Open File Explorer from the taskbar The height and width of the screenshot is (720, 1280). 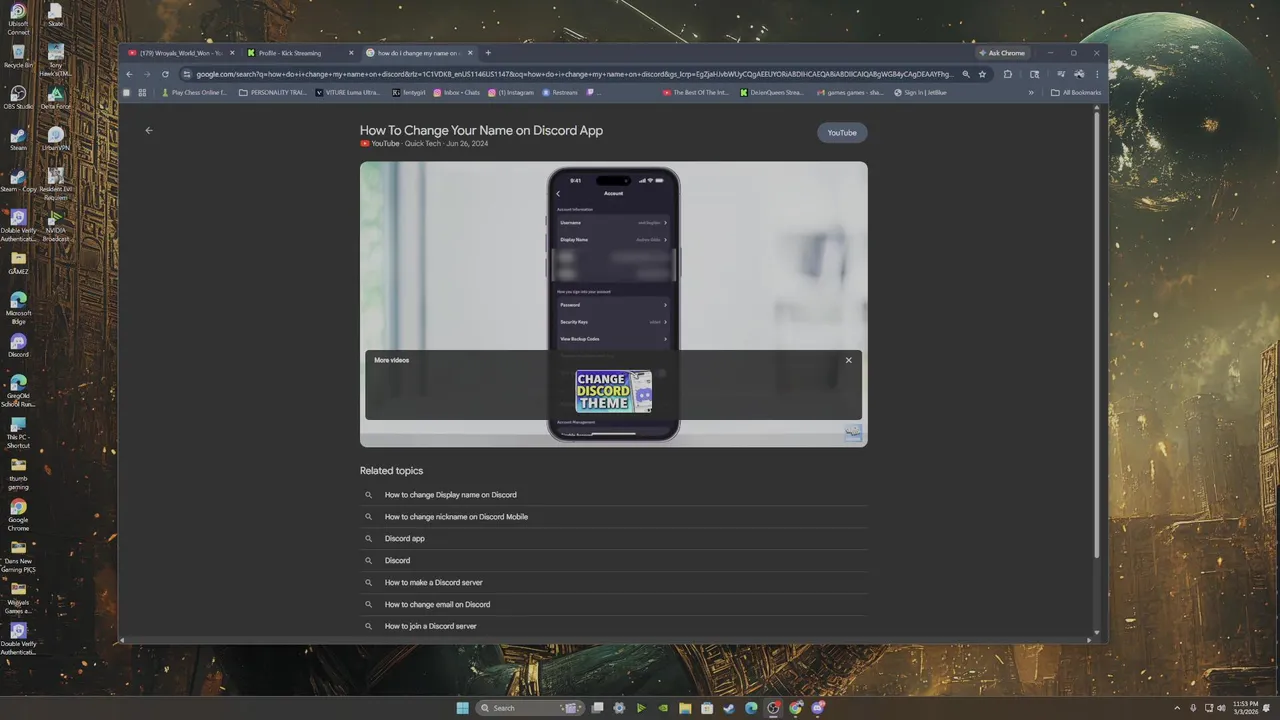(685, 708)
